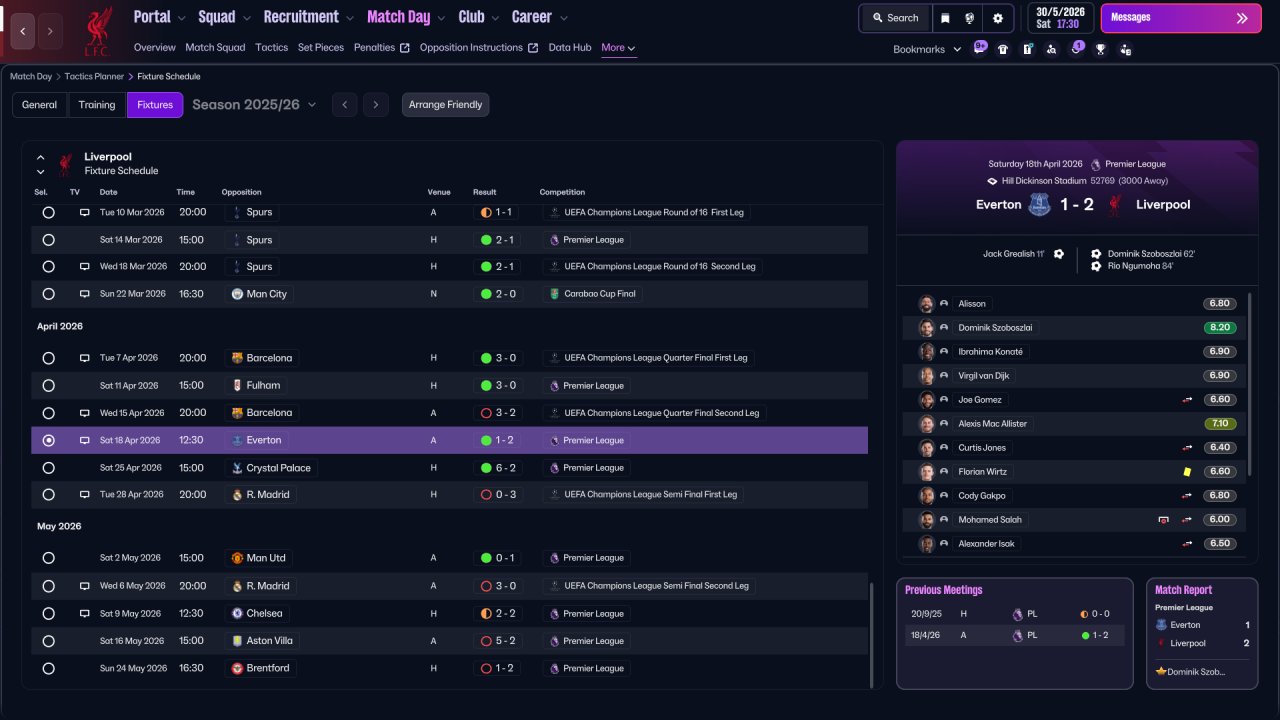Viewport: 1280px width, 720px height.
Task: Open the Messages button
Action: 1181,18
